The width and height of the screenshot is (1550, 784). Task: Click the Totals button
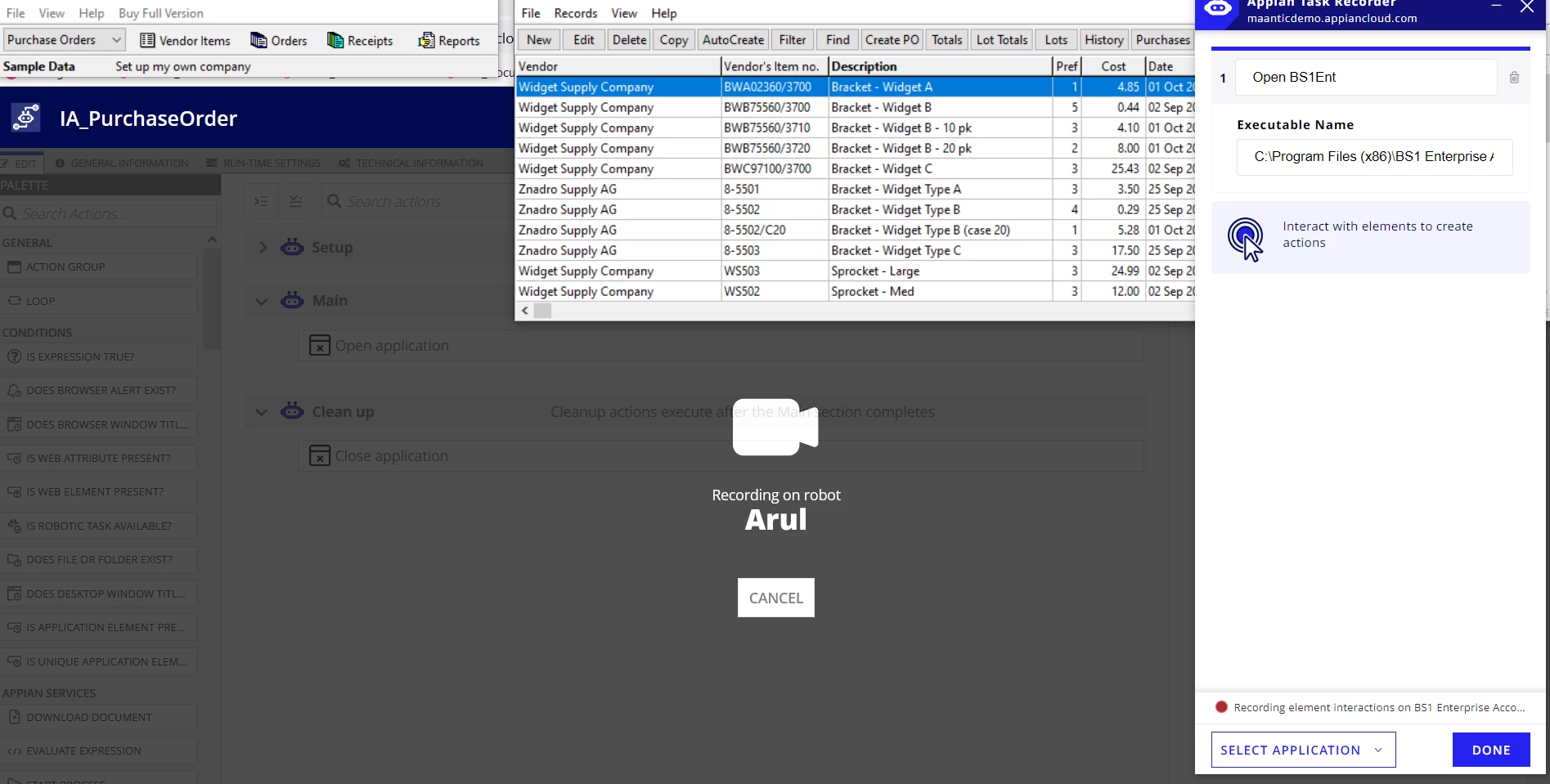pyautogui.click(x=947, y=39)
